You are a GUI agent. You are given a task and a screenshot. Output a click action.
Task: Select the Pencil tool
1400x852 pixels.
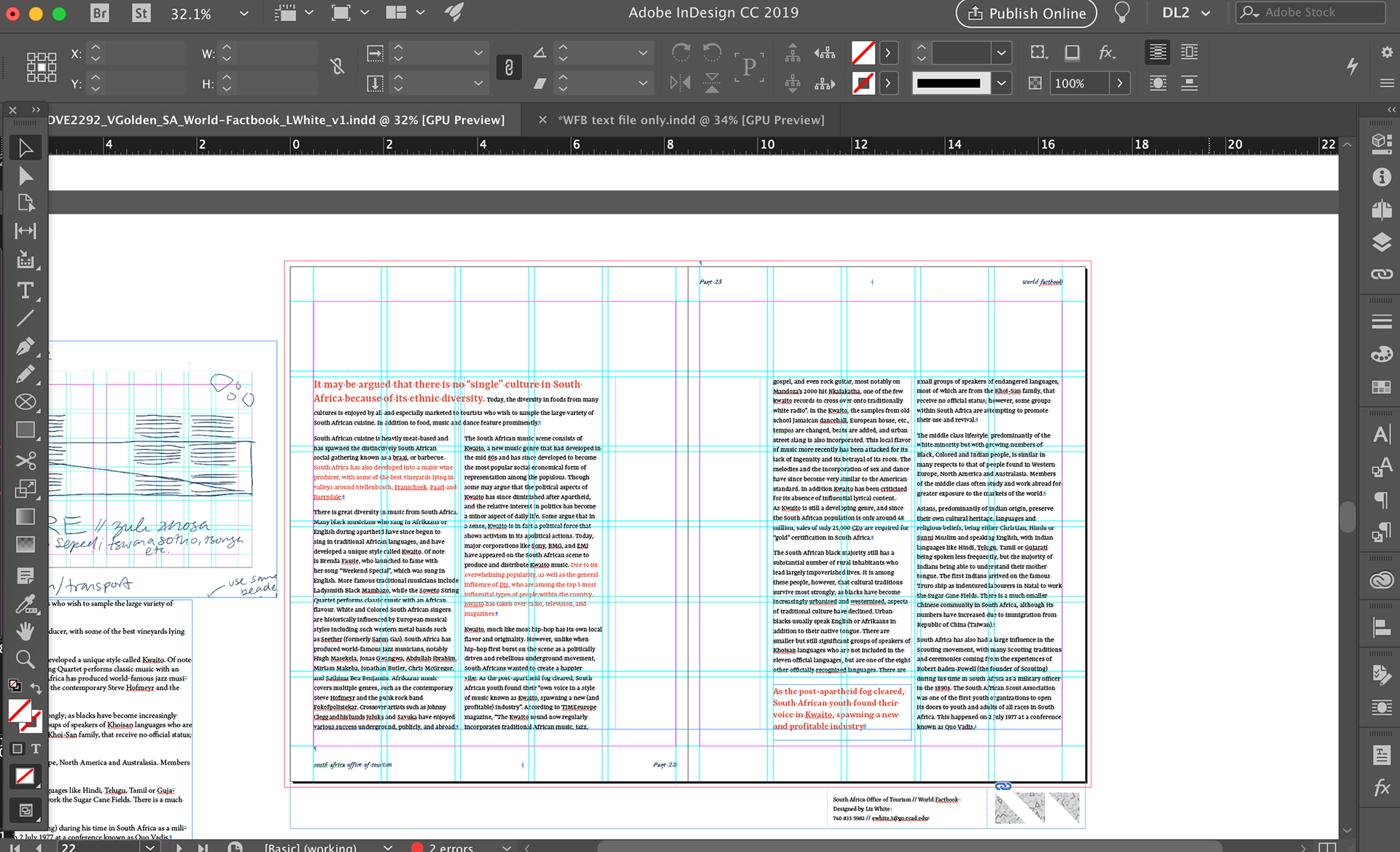[x=25, y=374]
